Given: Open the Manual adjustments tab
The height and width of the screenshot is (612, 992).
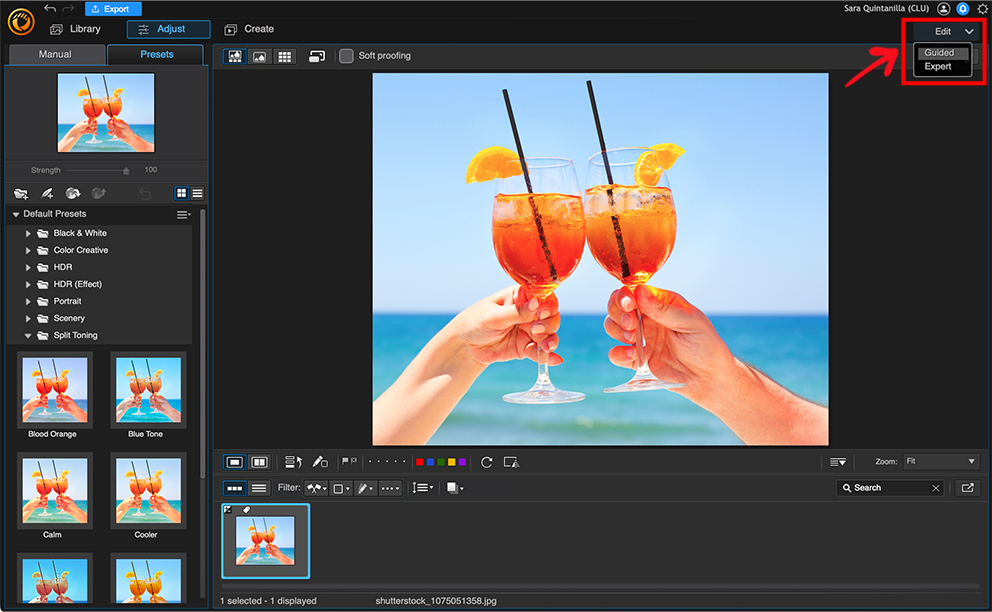Looking at the screenshot, I should (56, 54).
